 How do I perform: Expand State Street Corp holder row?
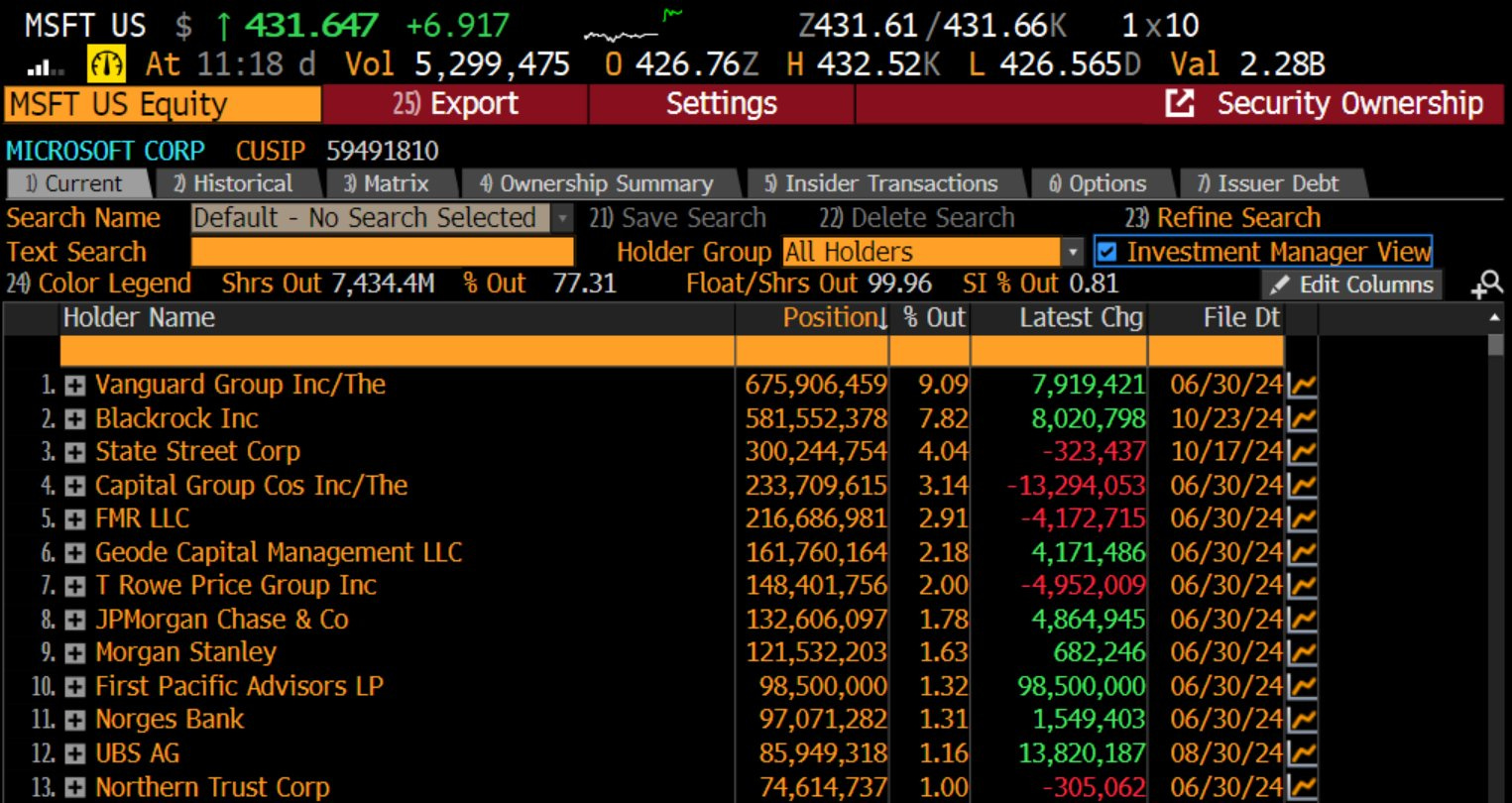[x=74, y=453]
